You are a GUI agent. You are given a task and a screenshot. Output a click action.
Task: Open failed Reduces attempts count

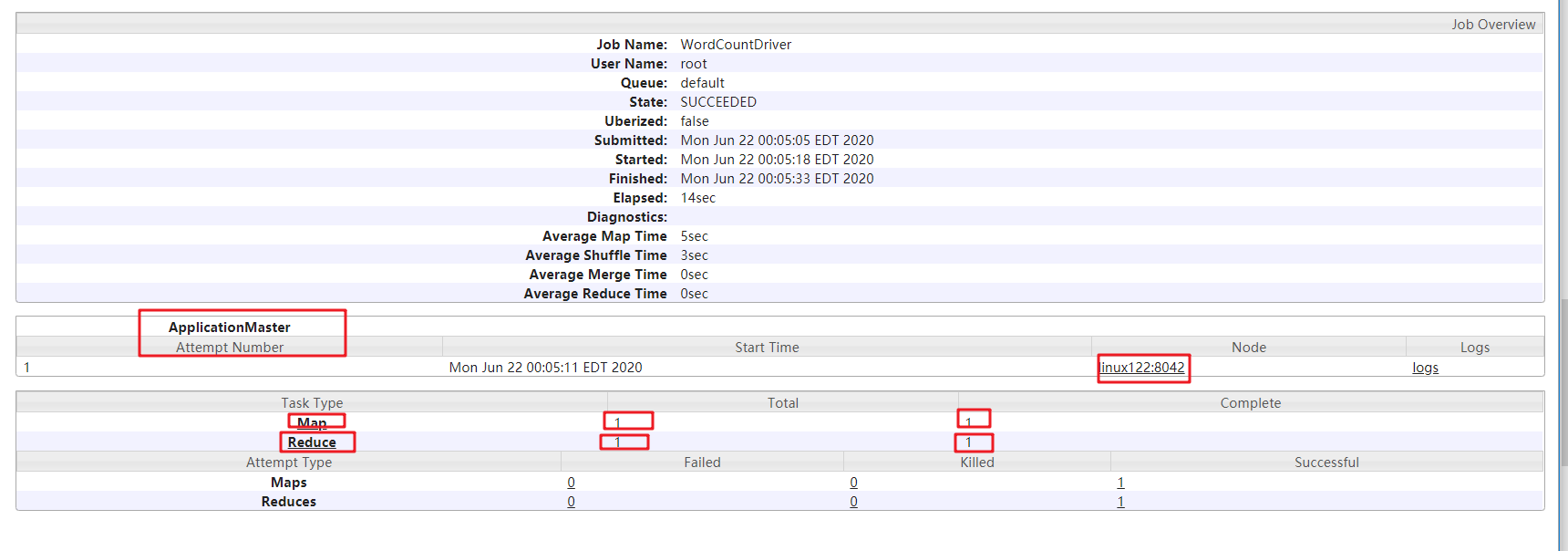tap(571, 501)
